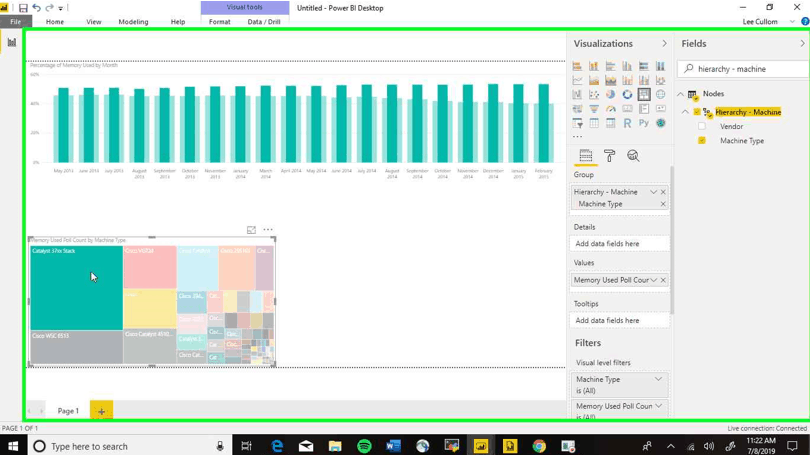Choose the map visual icon
Screen dimensions: 810x455
(660, 95)
